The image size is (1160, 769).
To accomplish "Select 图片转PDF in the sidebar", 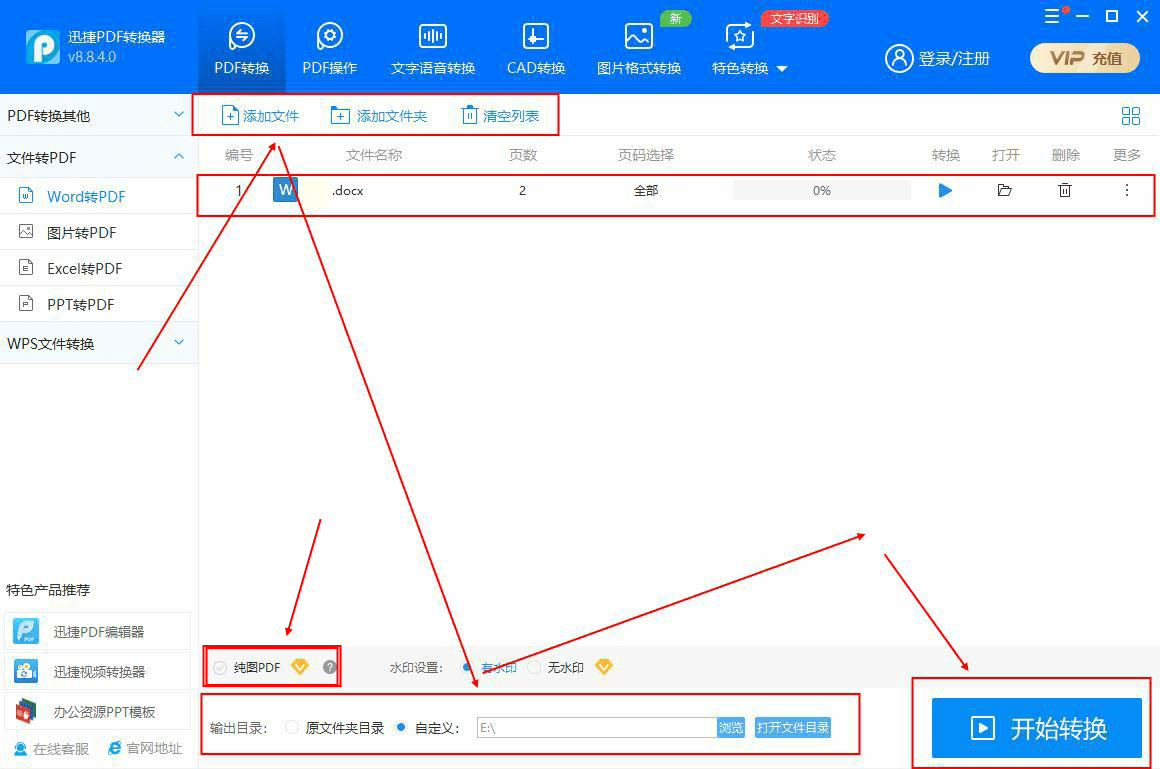I will point(81,232).
